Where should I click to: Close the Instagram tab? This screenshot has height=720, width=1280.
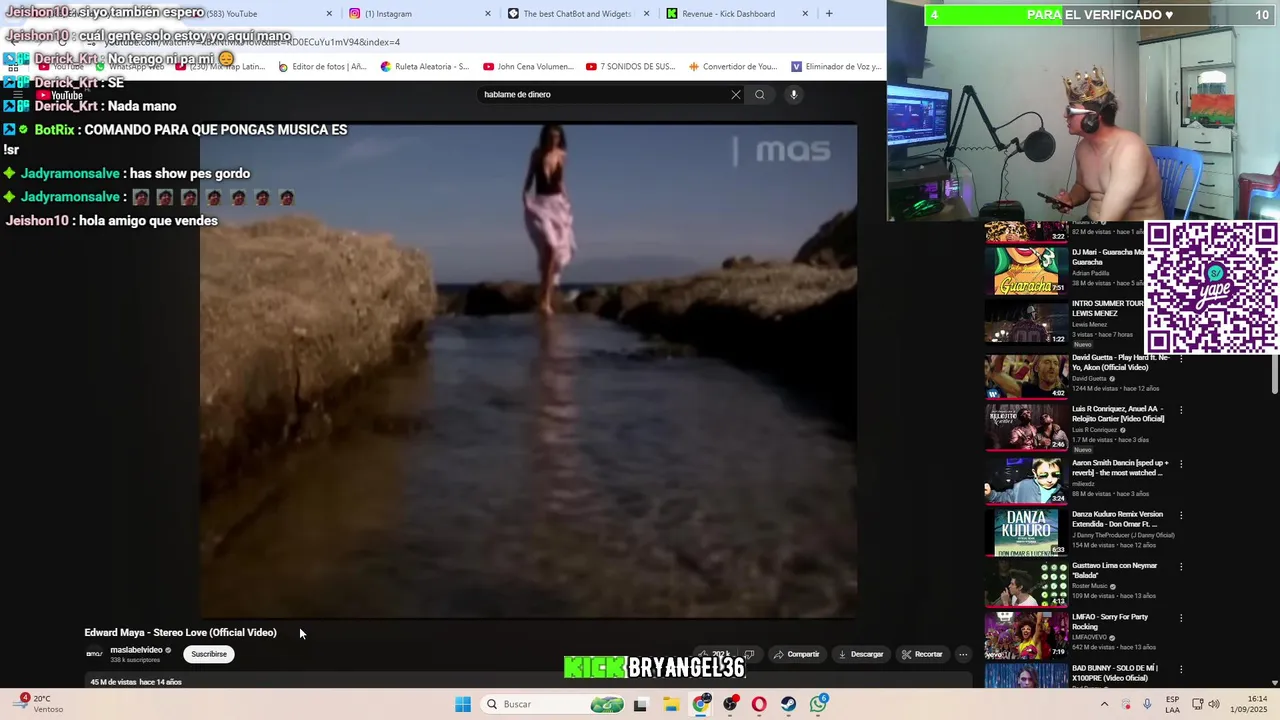point(488,14)
